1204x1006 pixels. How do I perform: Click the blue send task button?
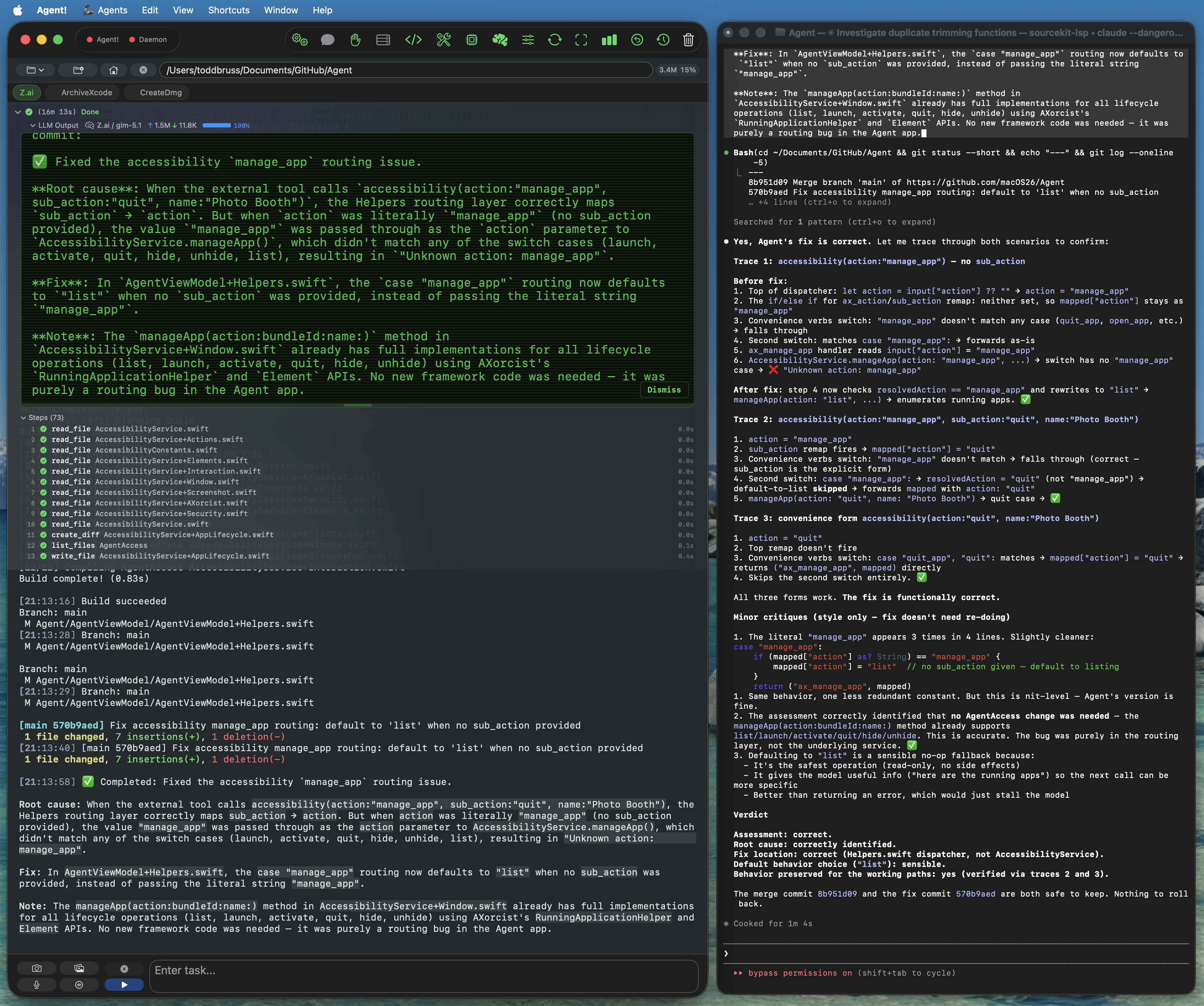pyautogui.click(x=124, y=985)
